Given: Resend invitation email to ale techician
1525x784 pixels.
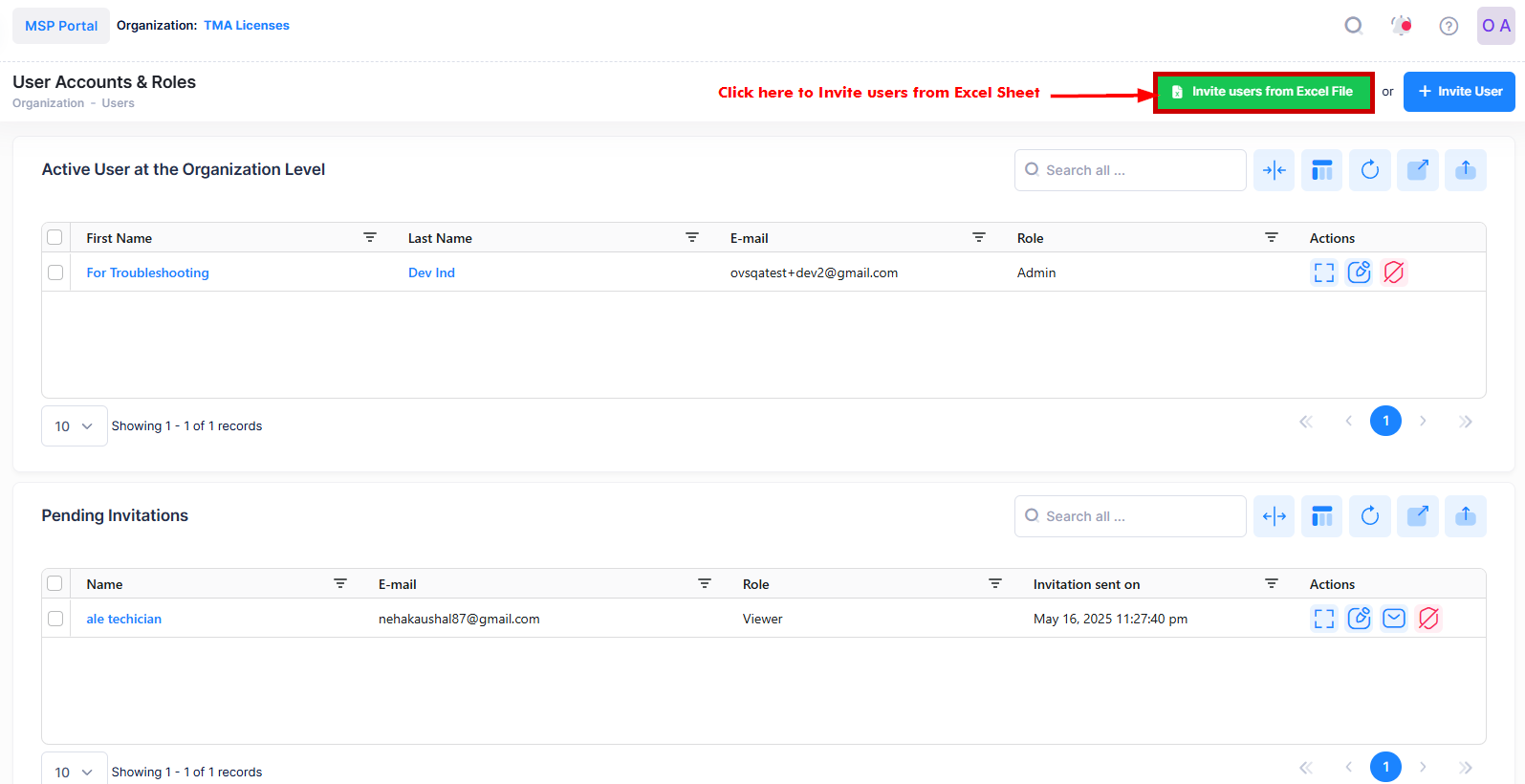Looking at the screenshot, I should click(1394, 619).
